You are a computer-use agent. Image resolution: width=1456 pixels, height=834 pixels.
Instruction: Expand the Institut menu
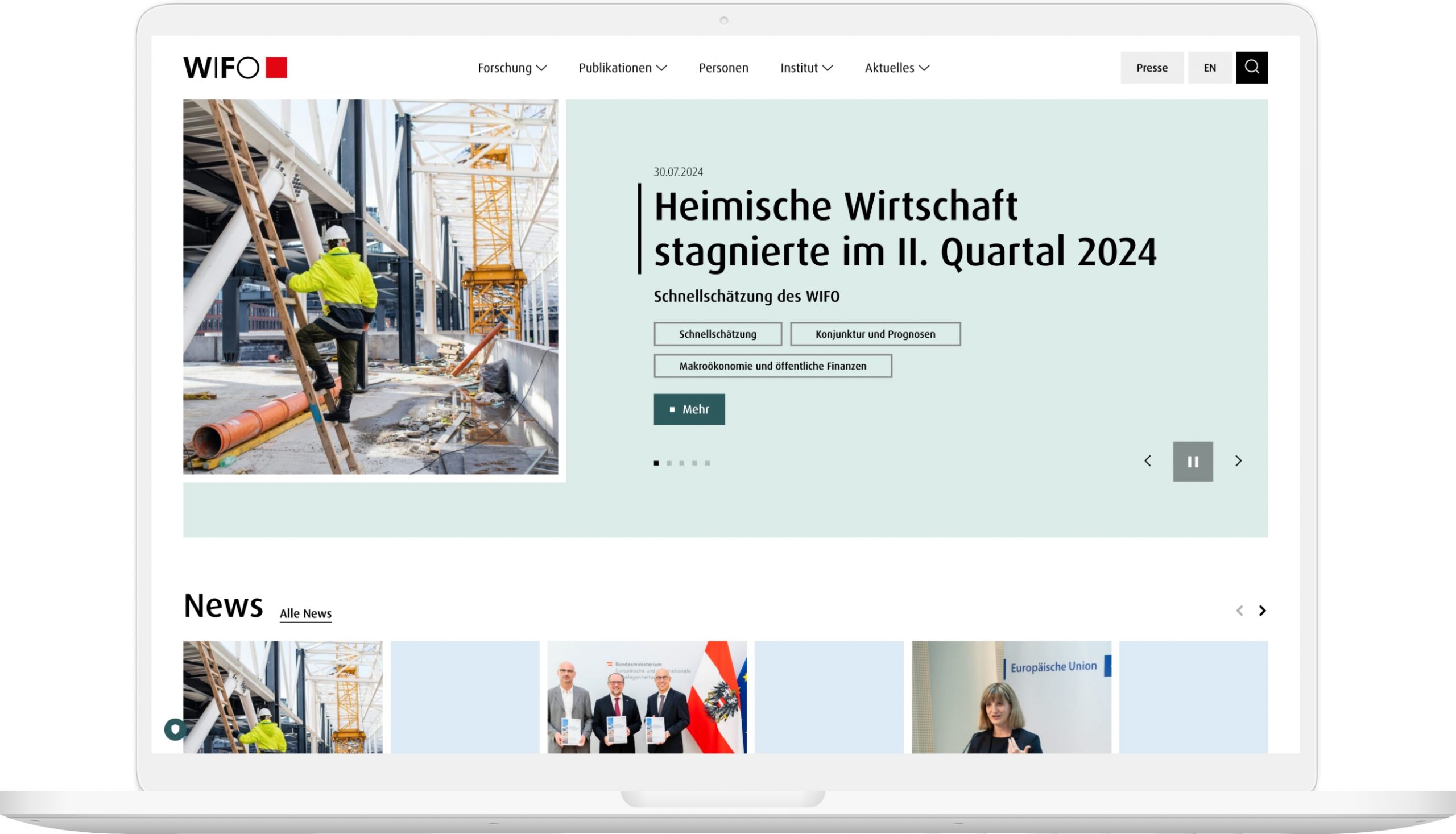pos(806,68)
